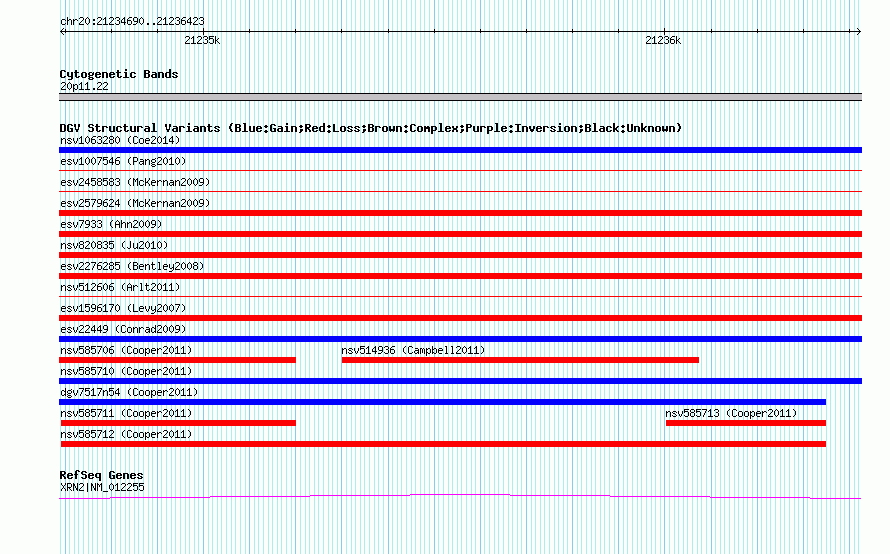Screen dimensions: 890x554
Task: Click the 21235k ruler tick label
Action: click(202, 40)
